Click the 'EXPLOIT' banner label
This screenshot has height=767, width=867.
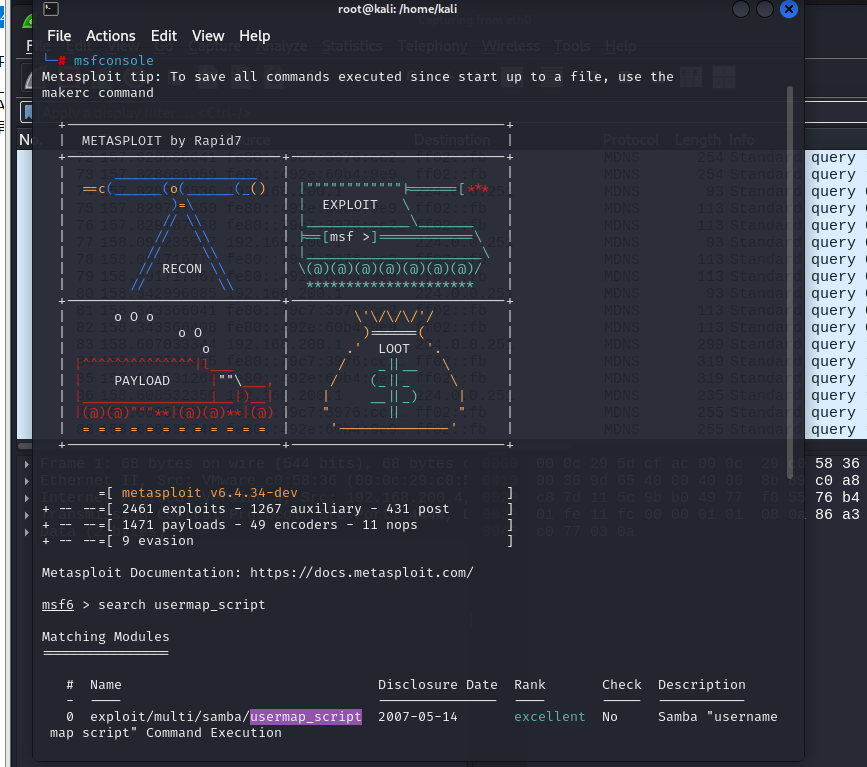[x=350, y=205]
